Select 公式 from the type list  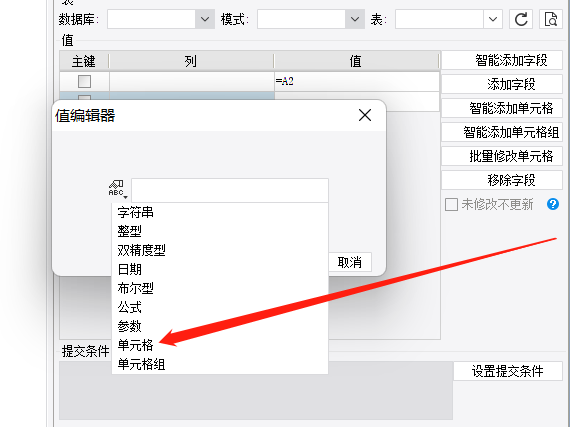220,307
